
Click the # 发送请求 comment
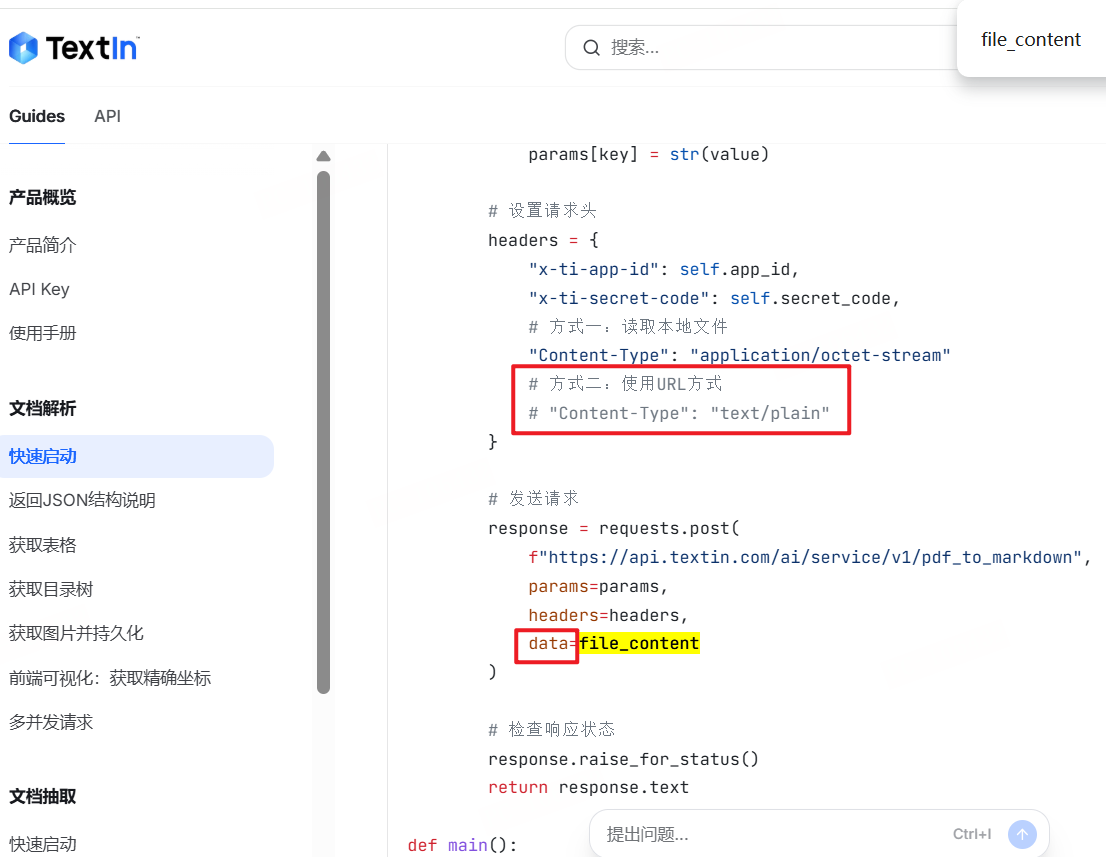[533, 499]
